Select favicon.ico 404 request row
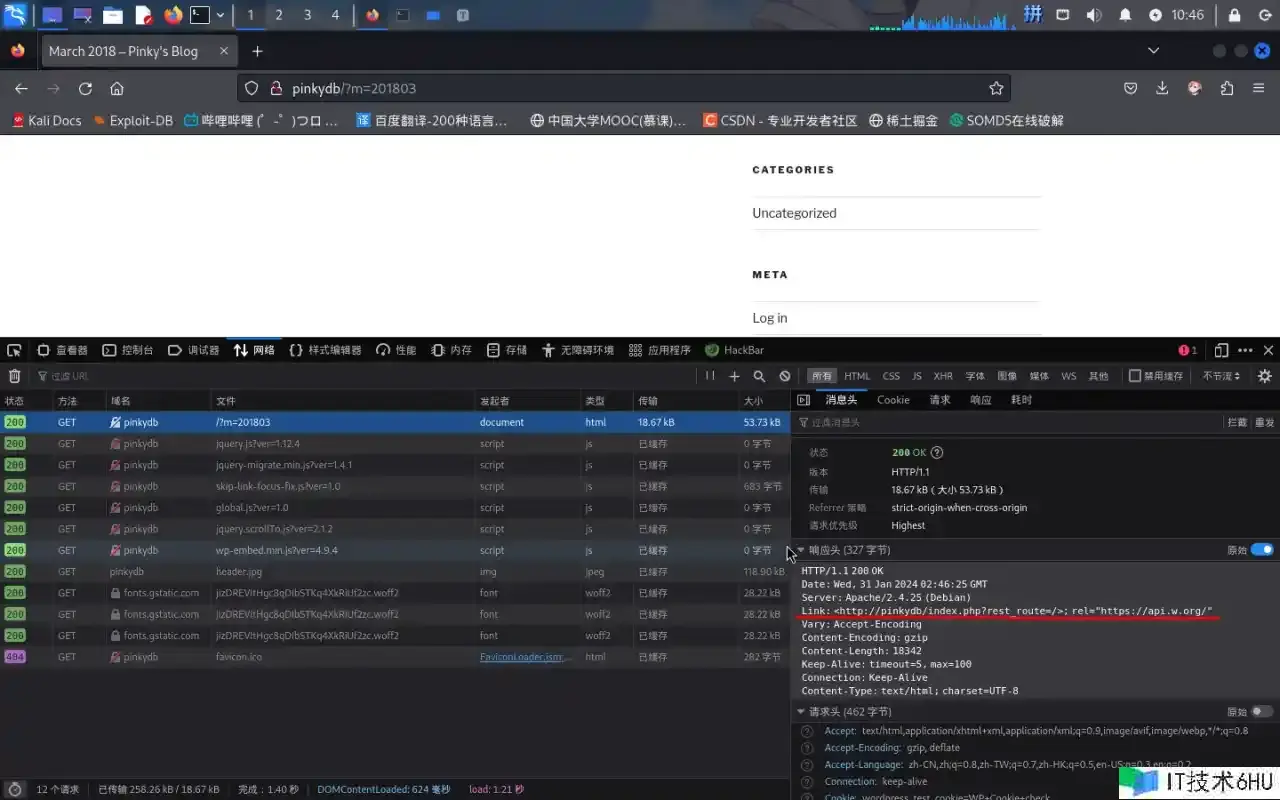 click(x=395, y=657)
